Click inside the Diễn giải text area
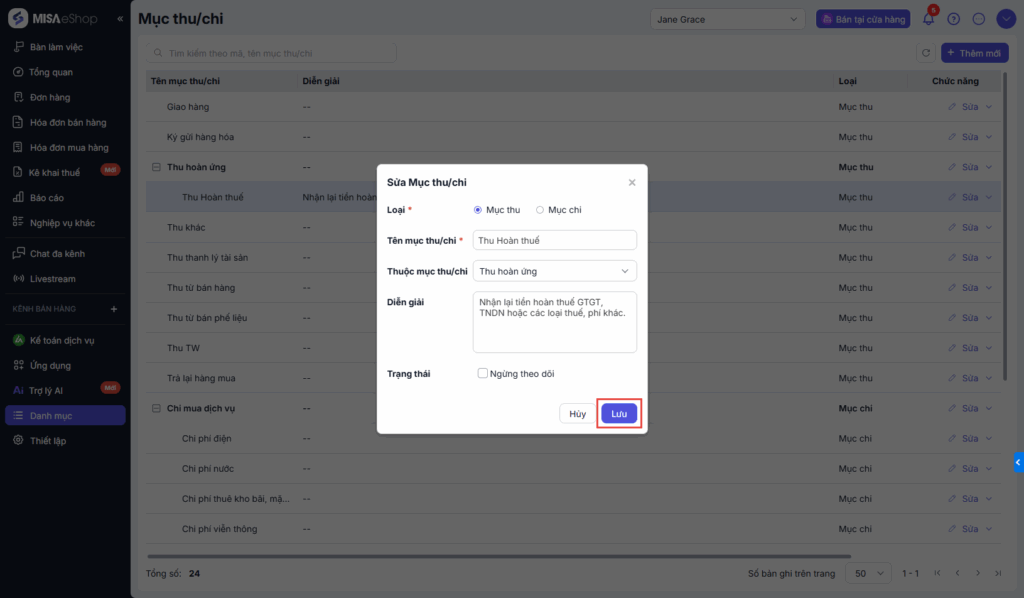 pyautogui.click(x=554, y=322)
